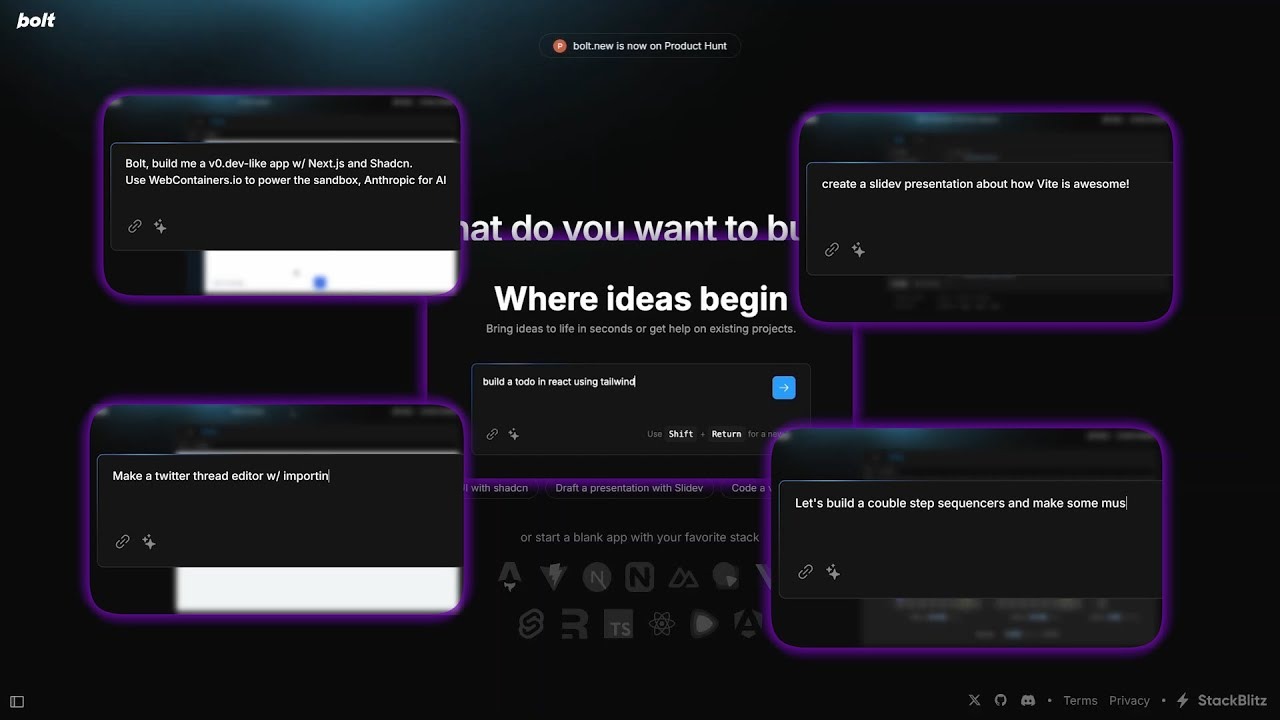Click link icon in the twitter thread editor card
Image resolution: width=1280 pixels, height=720 pixels.
[122, 541]
